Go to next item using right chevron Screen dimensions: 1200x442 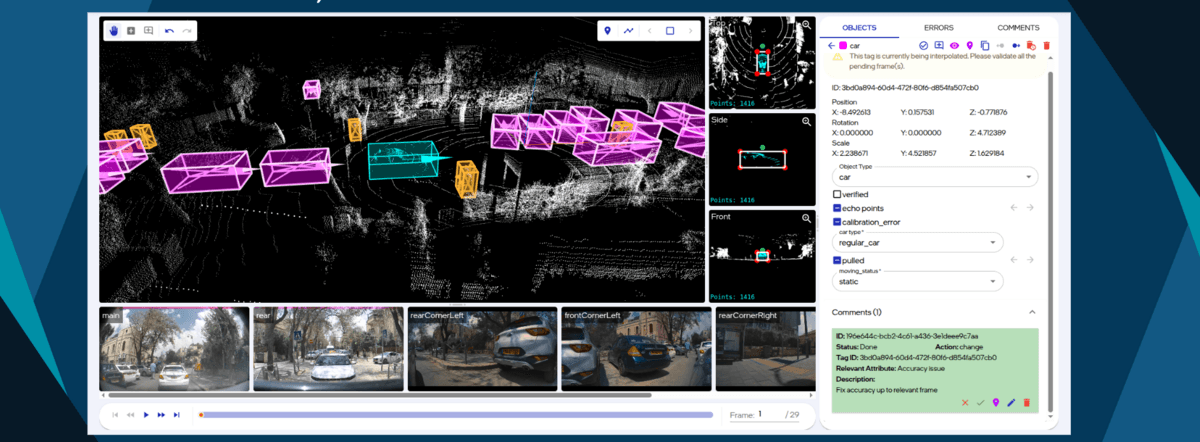(690, 31)
